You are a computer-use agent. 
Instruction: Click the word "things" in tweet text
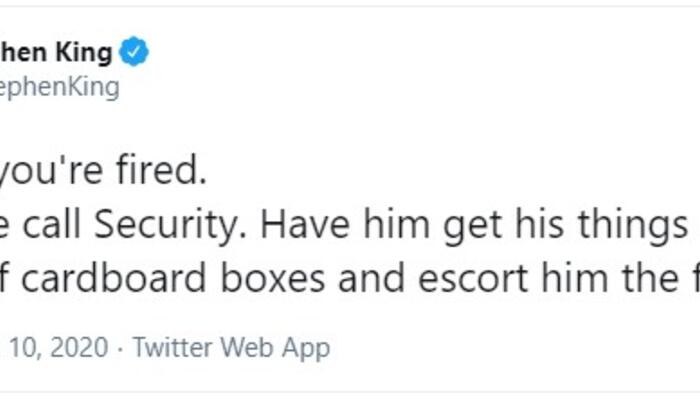[x=618, y=225]
